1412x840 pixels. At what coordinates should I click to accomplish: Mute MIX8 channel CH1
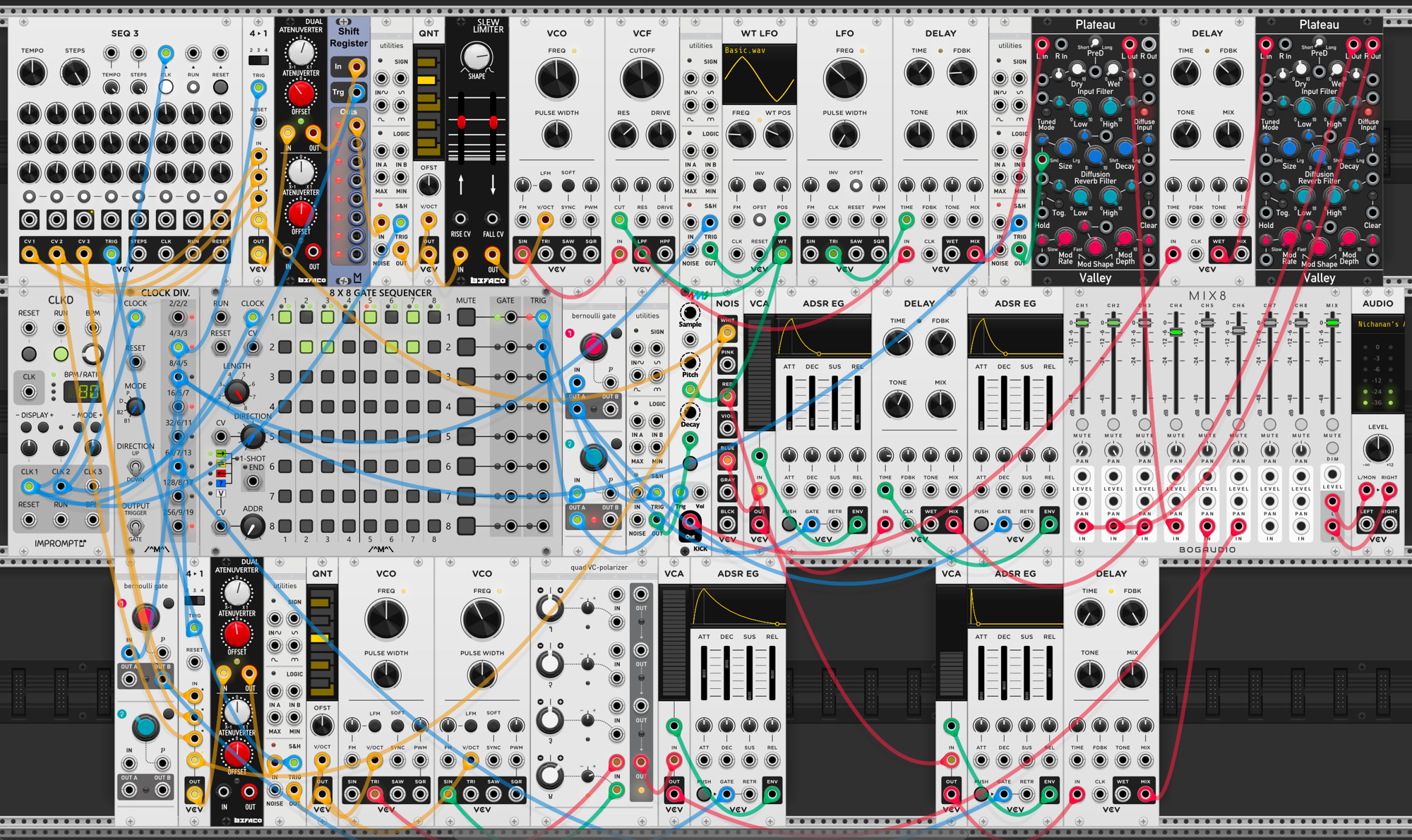pos(1082,424)
